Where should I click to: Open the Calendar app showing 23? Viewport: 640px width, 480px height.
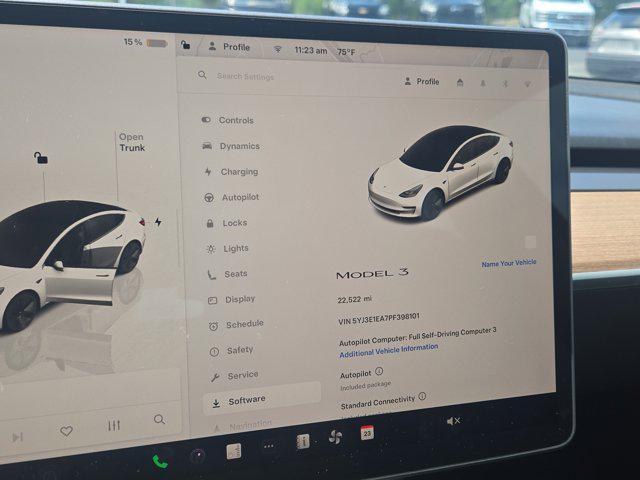click(367, 432)
